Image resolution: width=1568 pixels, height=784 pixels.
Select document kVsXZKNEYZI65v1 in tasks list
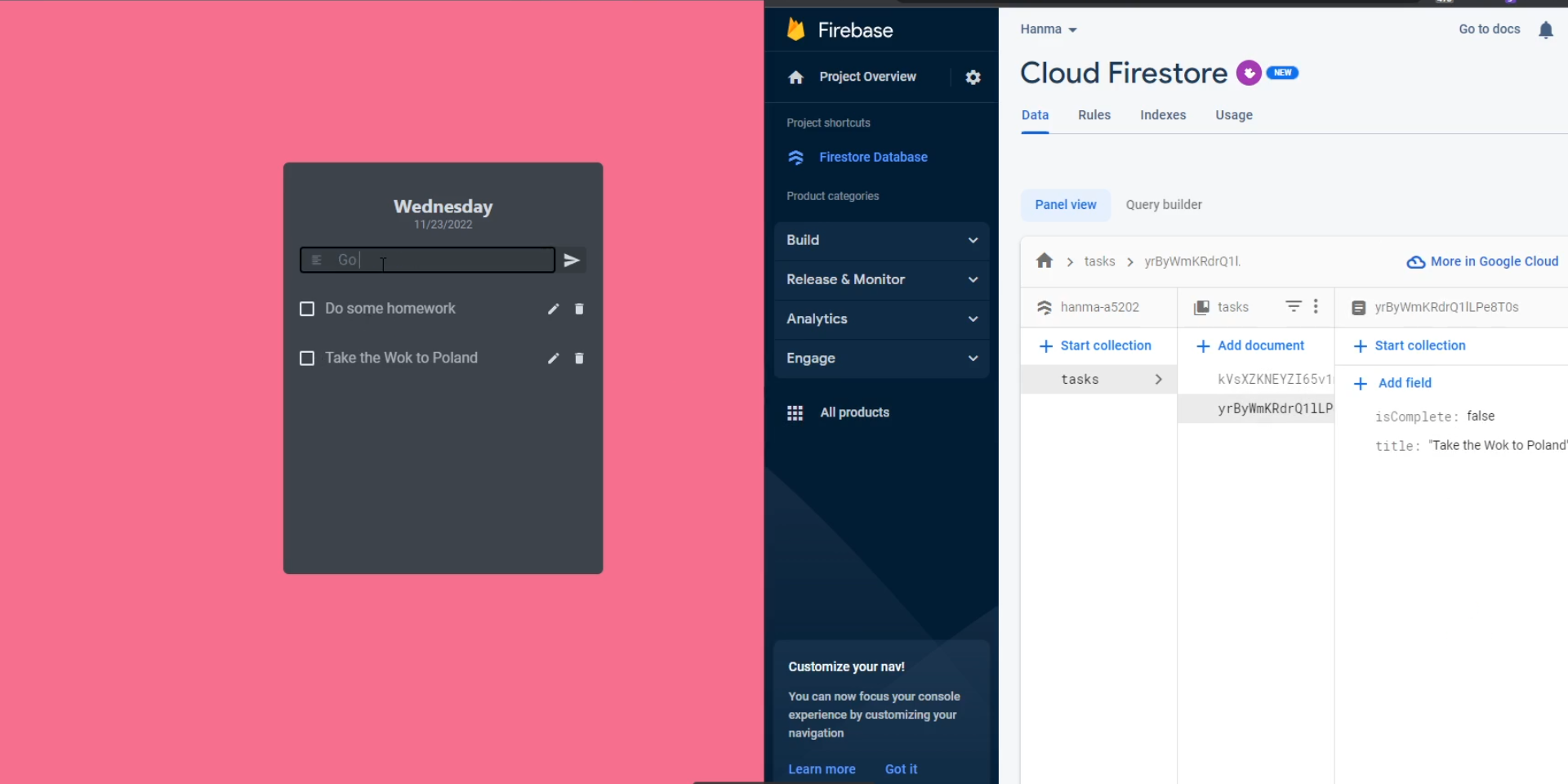(x=1256, y=379)
